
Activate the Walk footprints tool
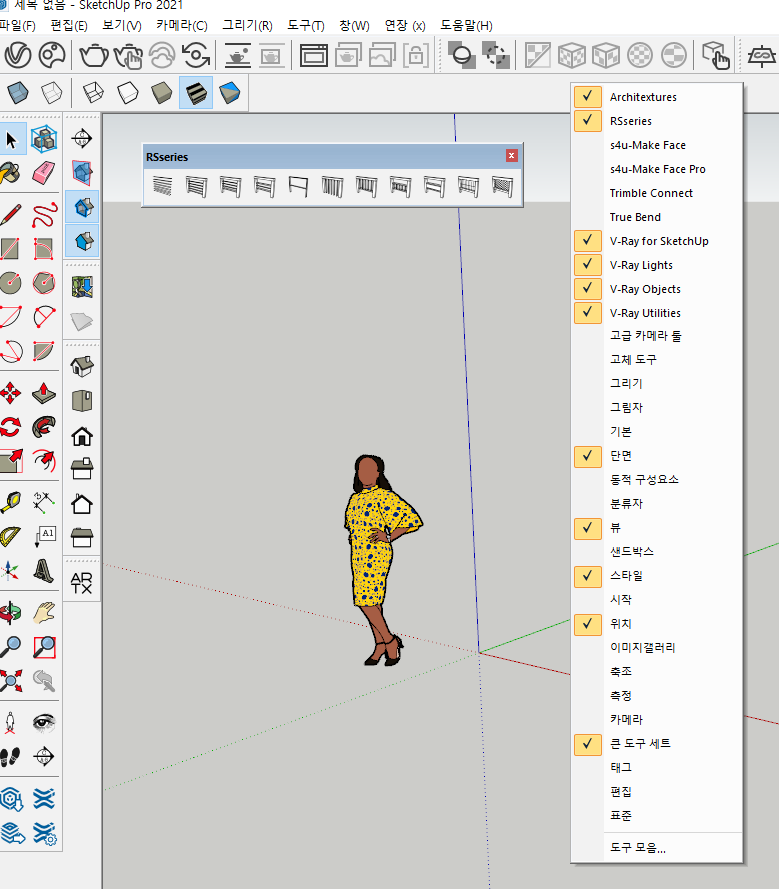(x=11, y=756)
